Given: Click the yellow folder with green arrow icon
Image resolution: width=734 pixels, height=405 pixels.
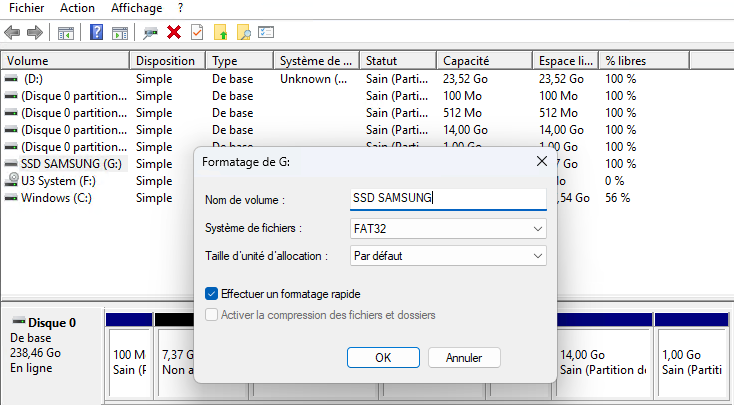Looking at the screenshot, I should click(220, 32).
